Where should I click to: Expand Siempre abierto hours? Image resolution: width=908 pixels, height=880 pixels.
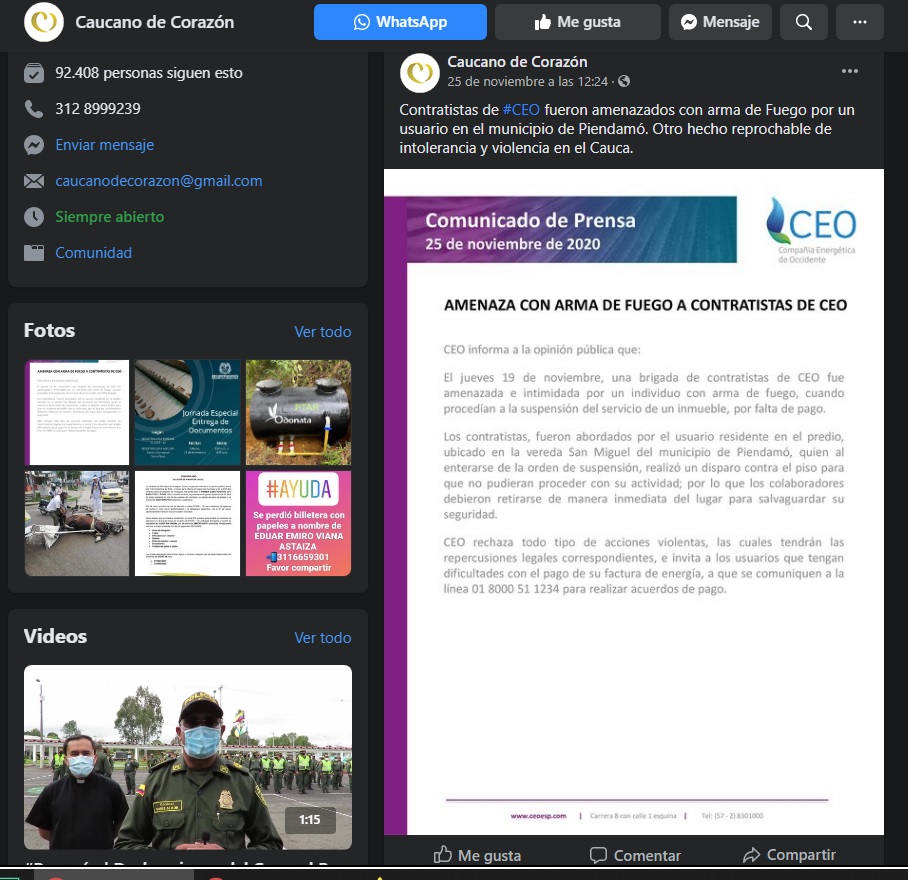tap(109, 217)
